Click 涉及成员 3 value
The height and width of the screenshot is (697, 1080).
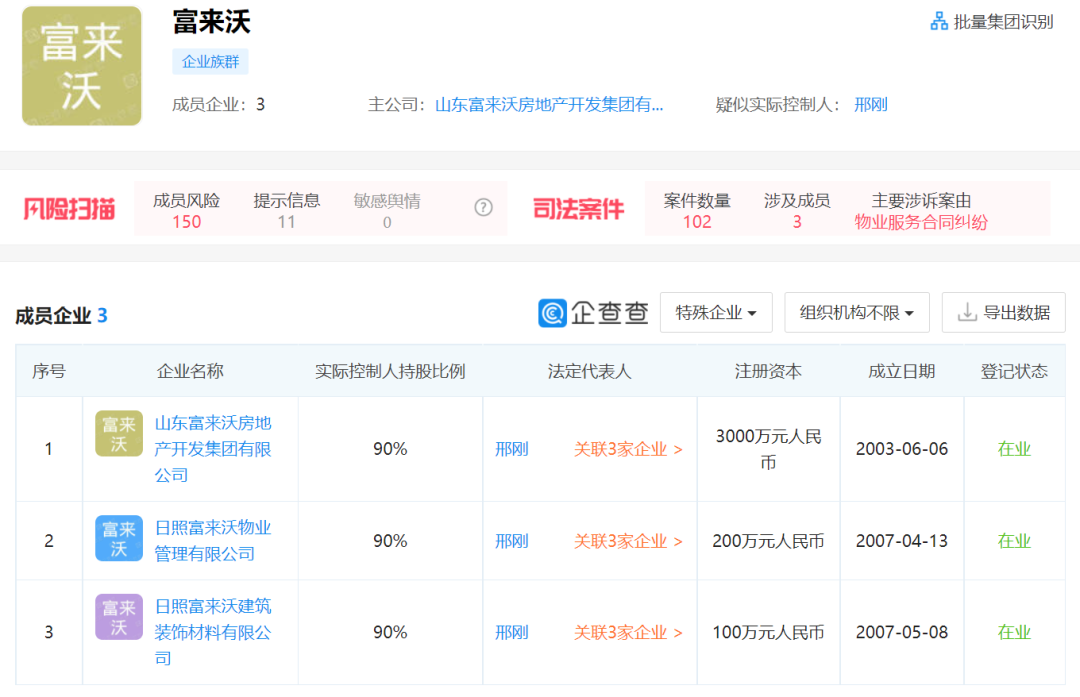click(797, 222)
